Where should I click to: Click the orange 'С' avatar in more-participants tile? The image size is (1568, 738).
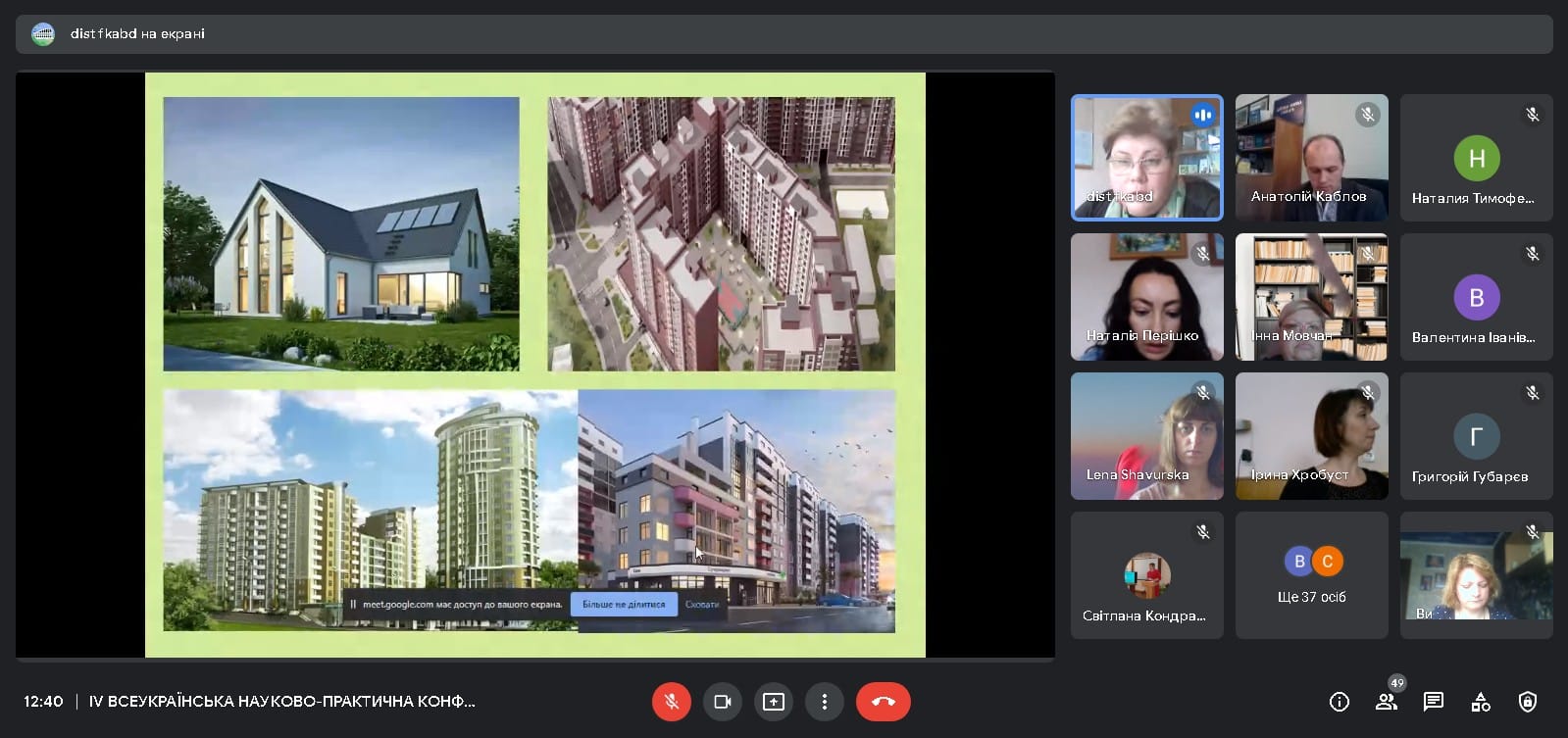click(1328, 561)
